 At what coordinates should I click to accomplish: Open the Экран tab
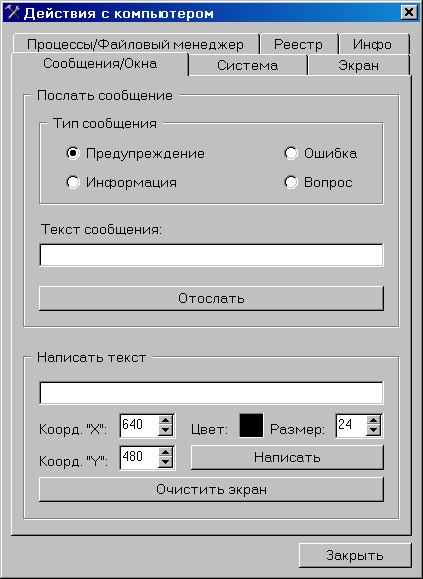click(358, 65)
